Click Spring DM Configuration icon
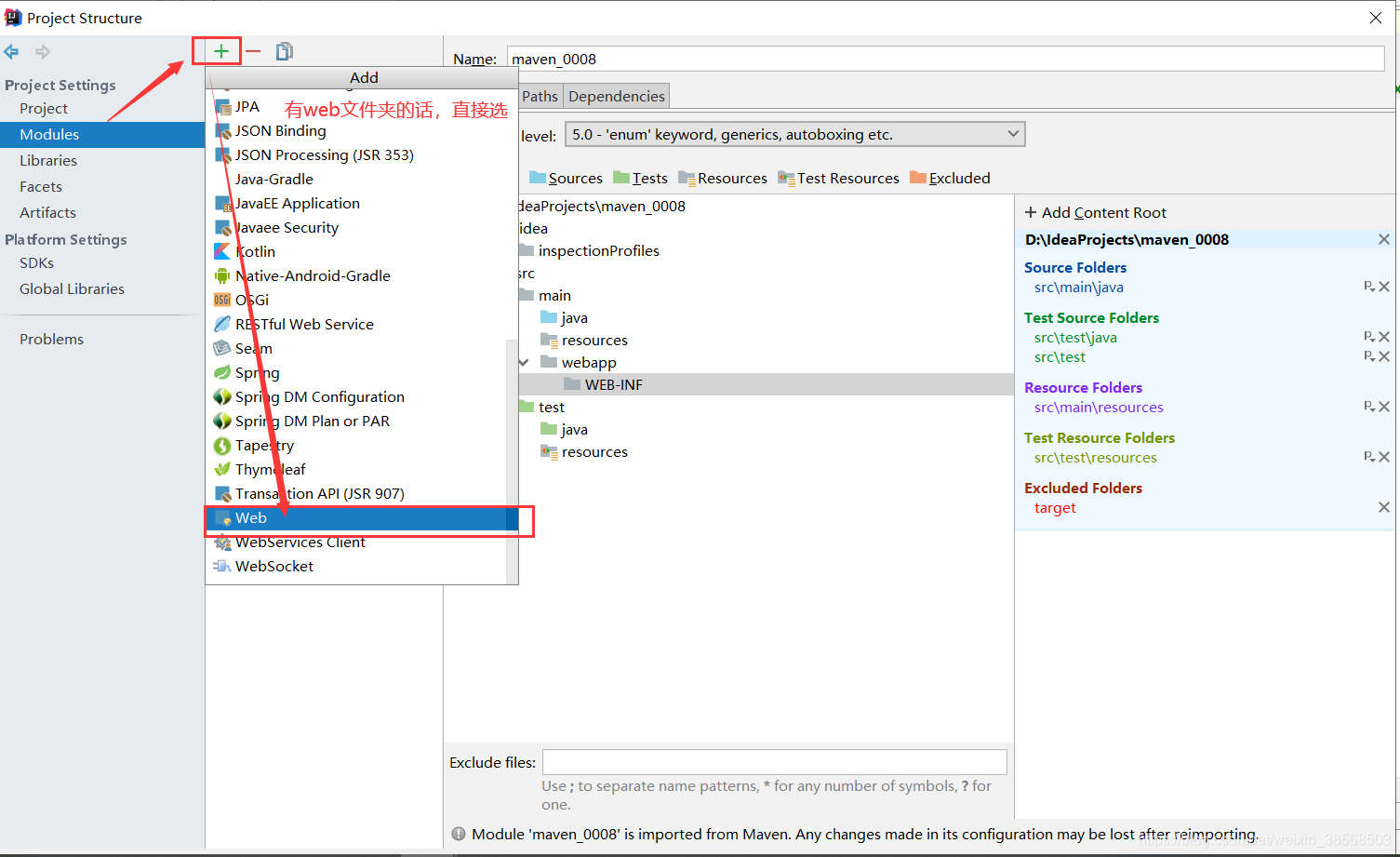This screenshot has height=857, width=1400. point(222,397)
